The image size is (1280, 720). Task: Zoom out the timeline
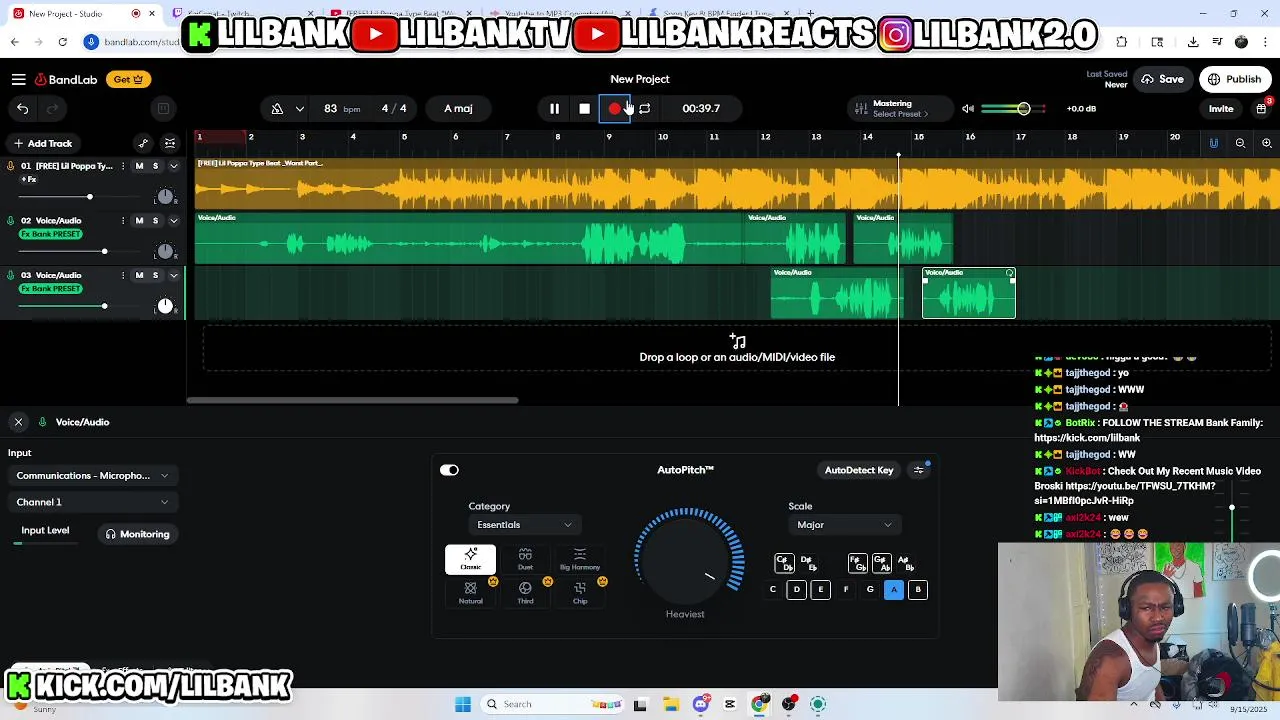[1240, 143]
